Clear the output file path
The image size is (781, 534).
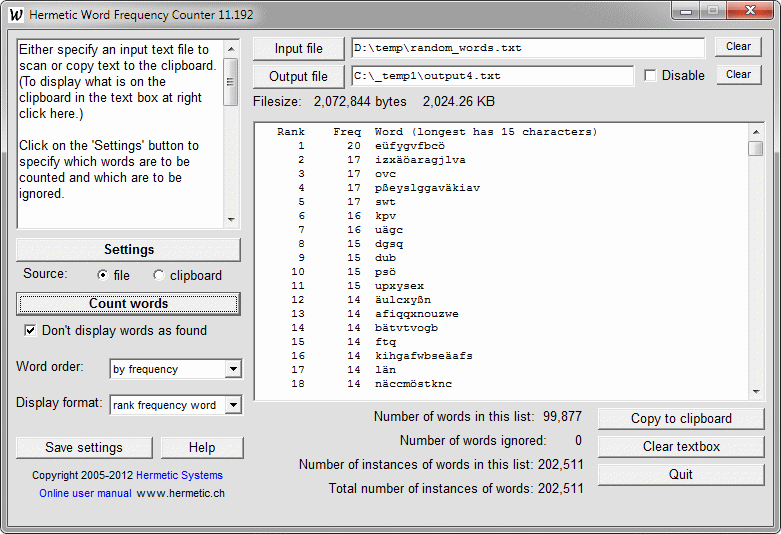[x=738, y=75]
